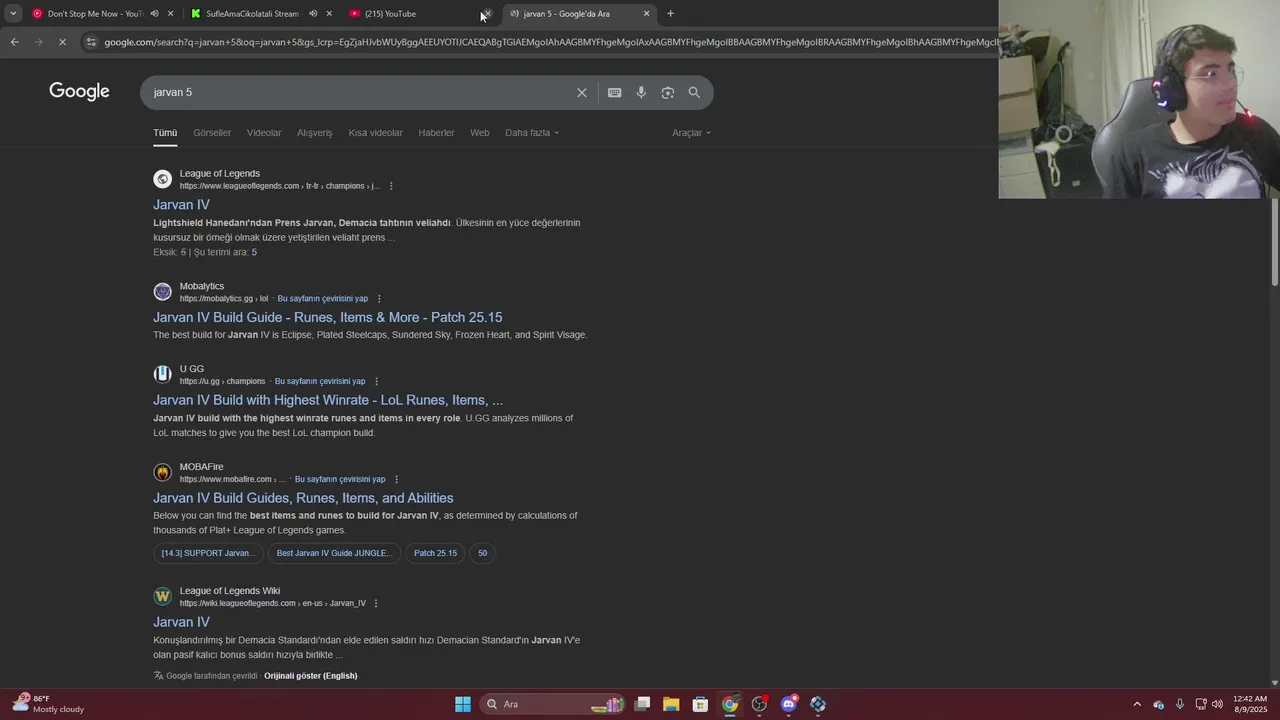Image resolution: width=1280 pixels, height=720 pixels.
Task: Open the [14.3] SUPPORT Jarvan chip
Action: (x=208, y=553)
